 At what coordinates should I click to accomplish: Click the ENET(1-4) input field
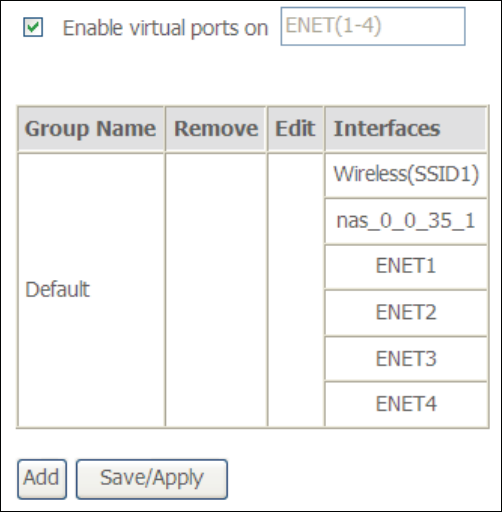[x=373, y=26]
